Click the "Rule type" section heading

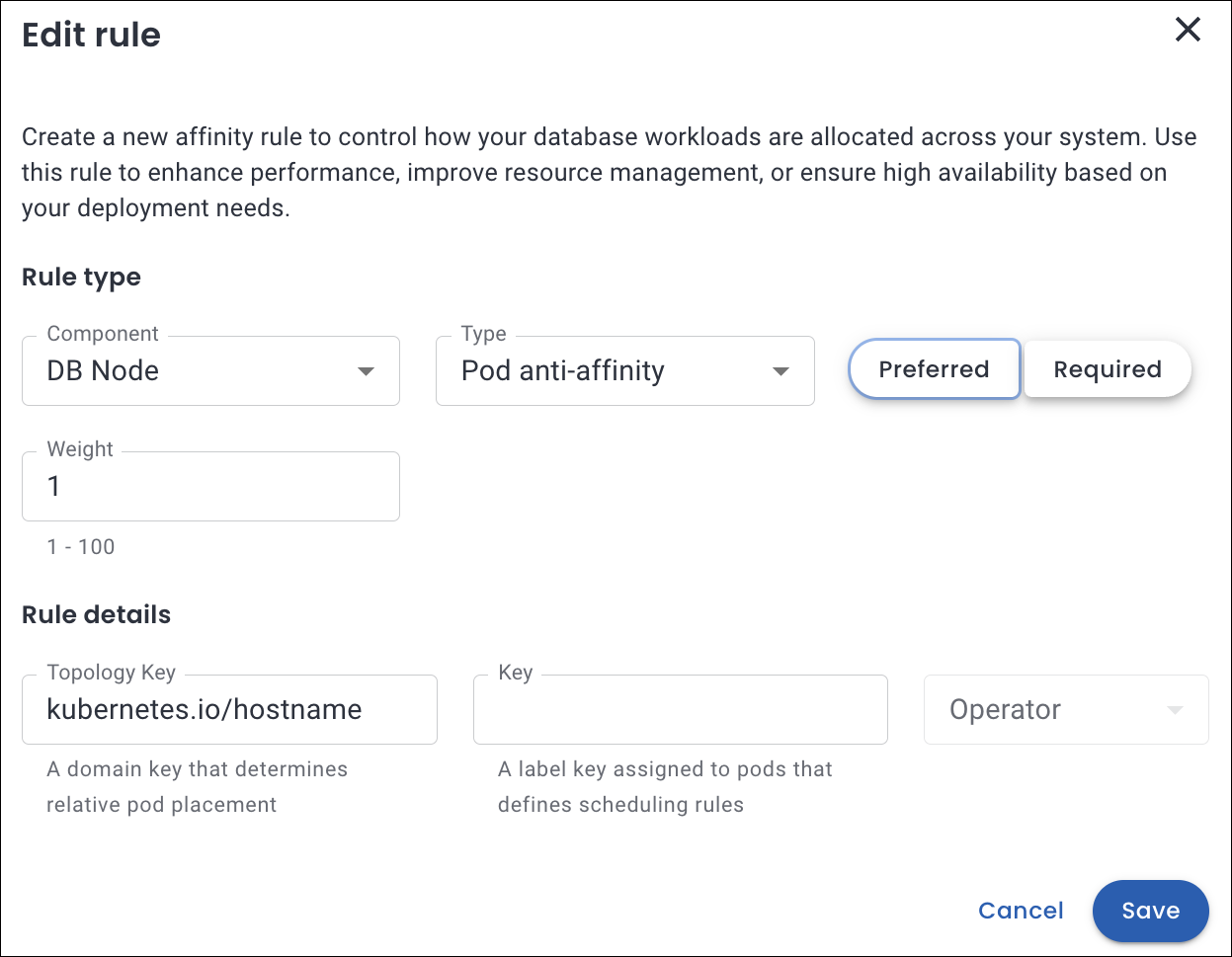coord(81,278)
